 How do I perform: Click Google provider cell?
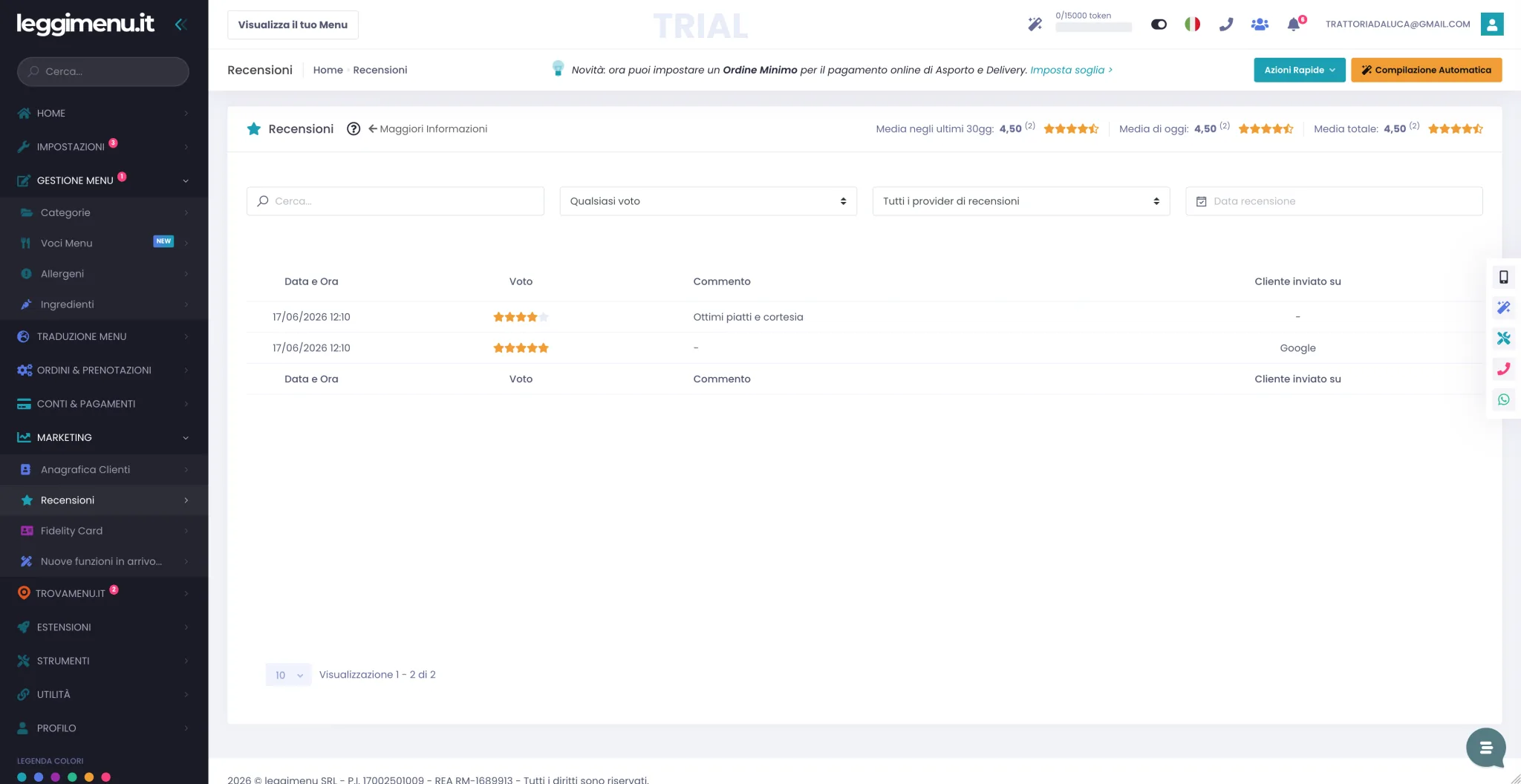coord(1297,348)
